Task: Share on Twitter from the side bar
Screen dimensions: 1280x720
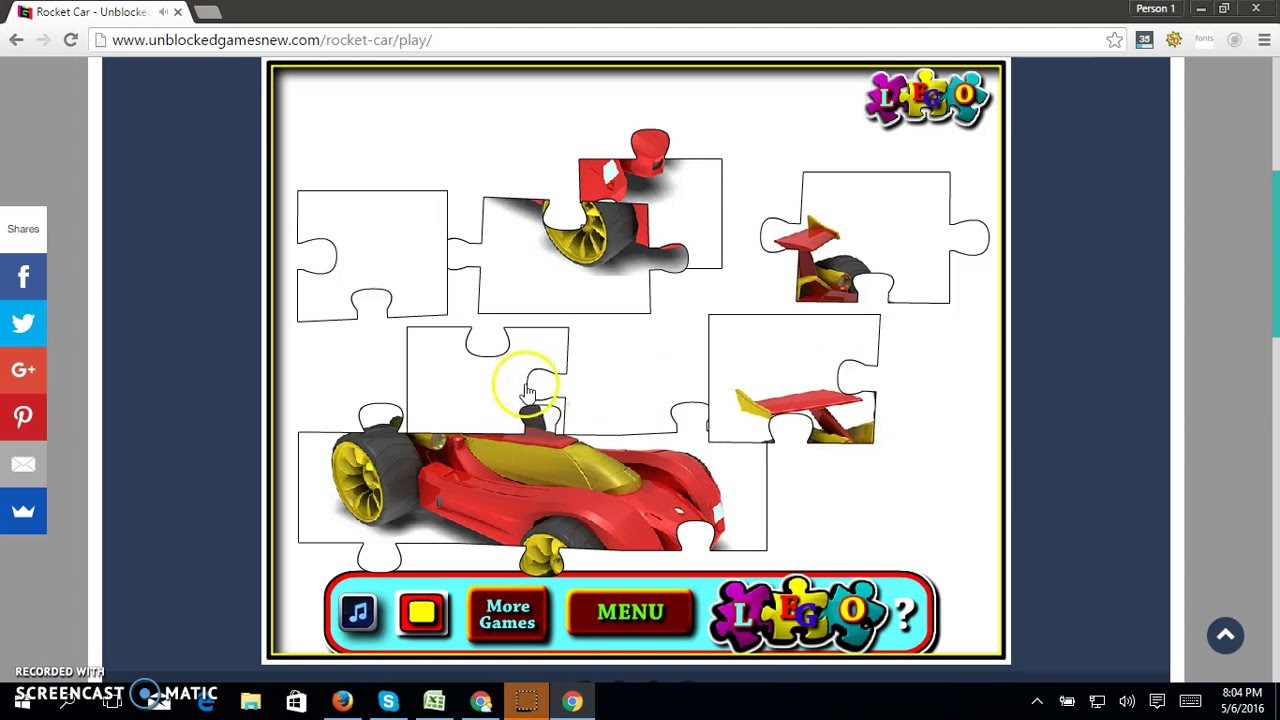Action: [x=23, y=323]
